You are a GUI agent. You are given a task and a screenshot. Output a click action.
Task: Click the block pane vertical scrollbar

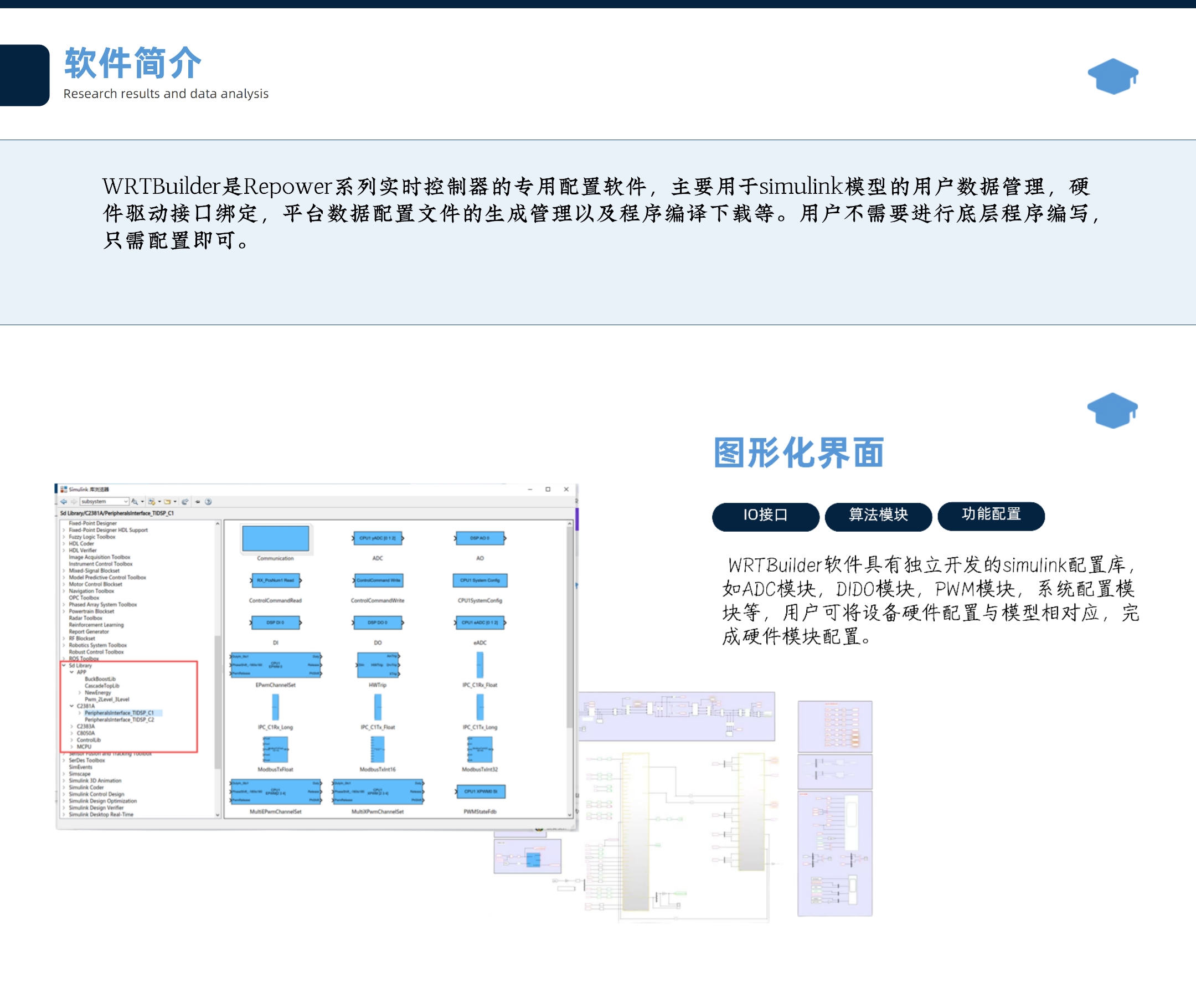click(569, 629)
